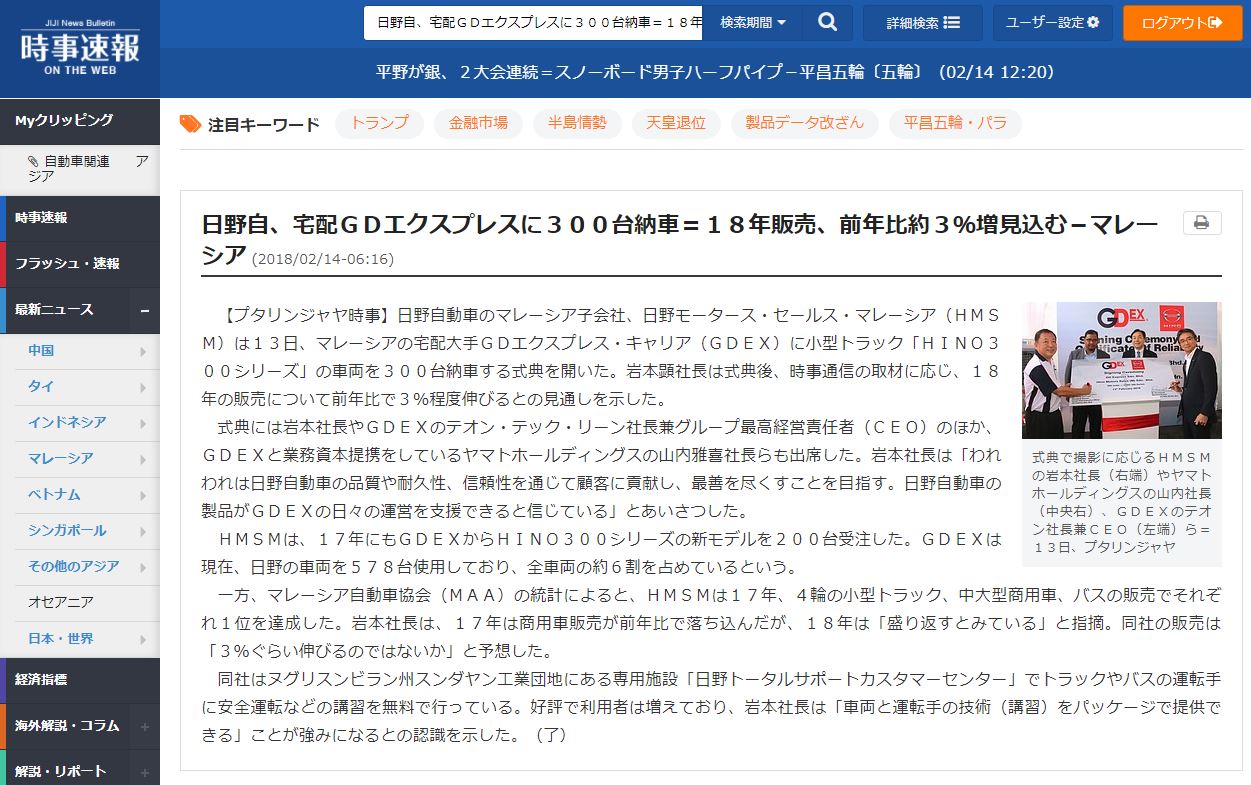Print the article using the printer icon
This screenshot has width=1251, height=785.
[x=1201, y=223]
